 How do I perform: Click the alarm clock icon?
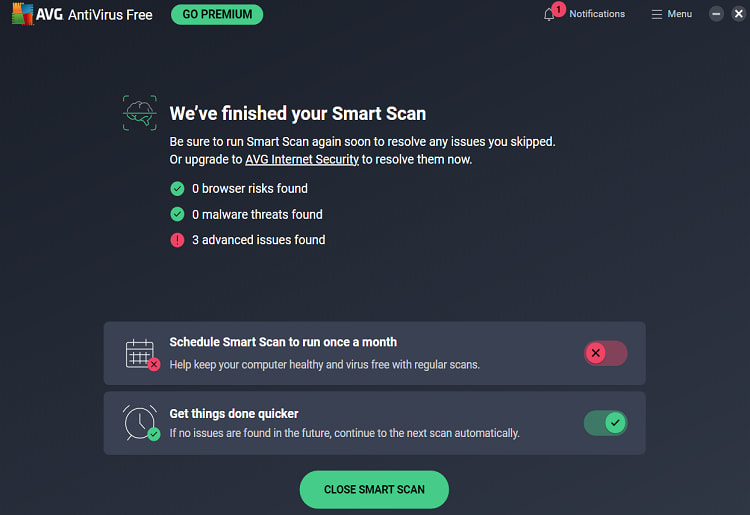(x=141, y=423)
